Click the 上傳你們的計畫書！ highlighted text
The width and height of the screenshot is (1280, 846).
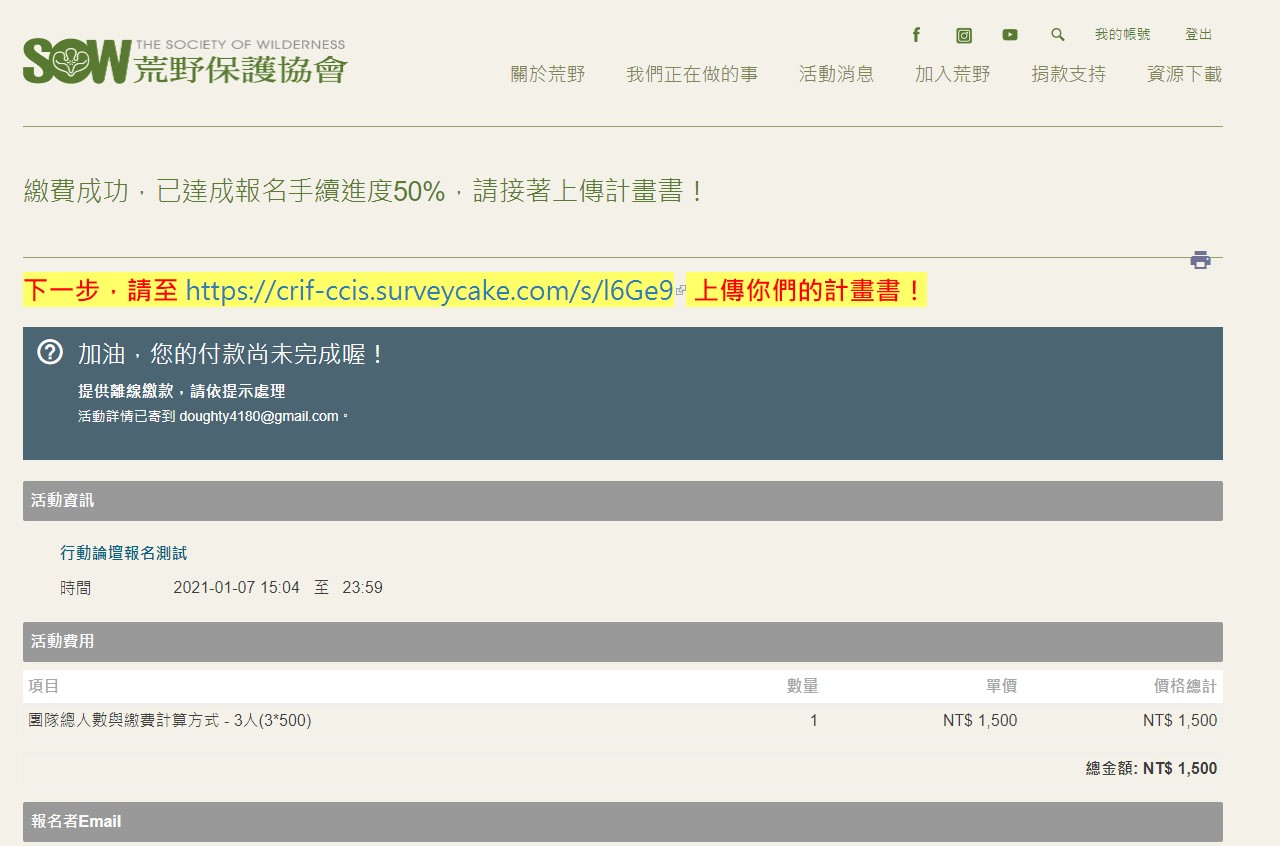(808, 291)
